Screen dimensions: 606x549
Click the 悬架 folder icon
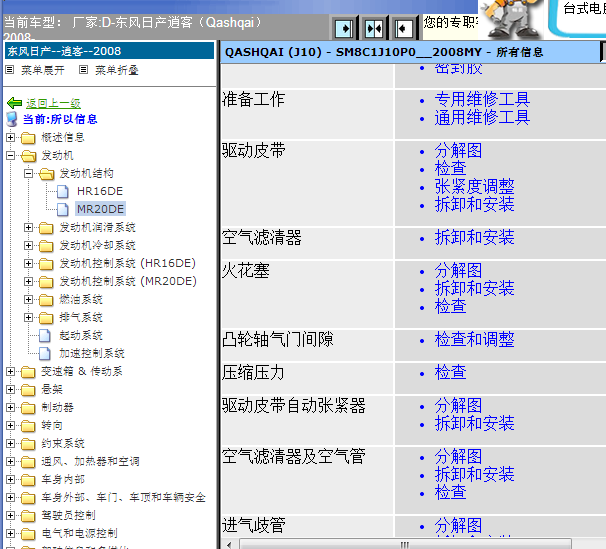coord(28,389)
